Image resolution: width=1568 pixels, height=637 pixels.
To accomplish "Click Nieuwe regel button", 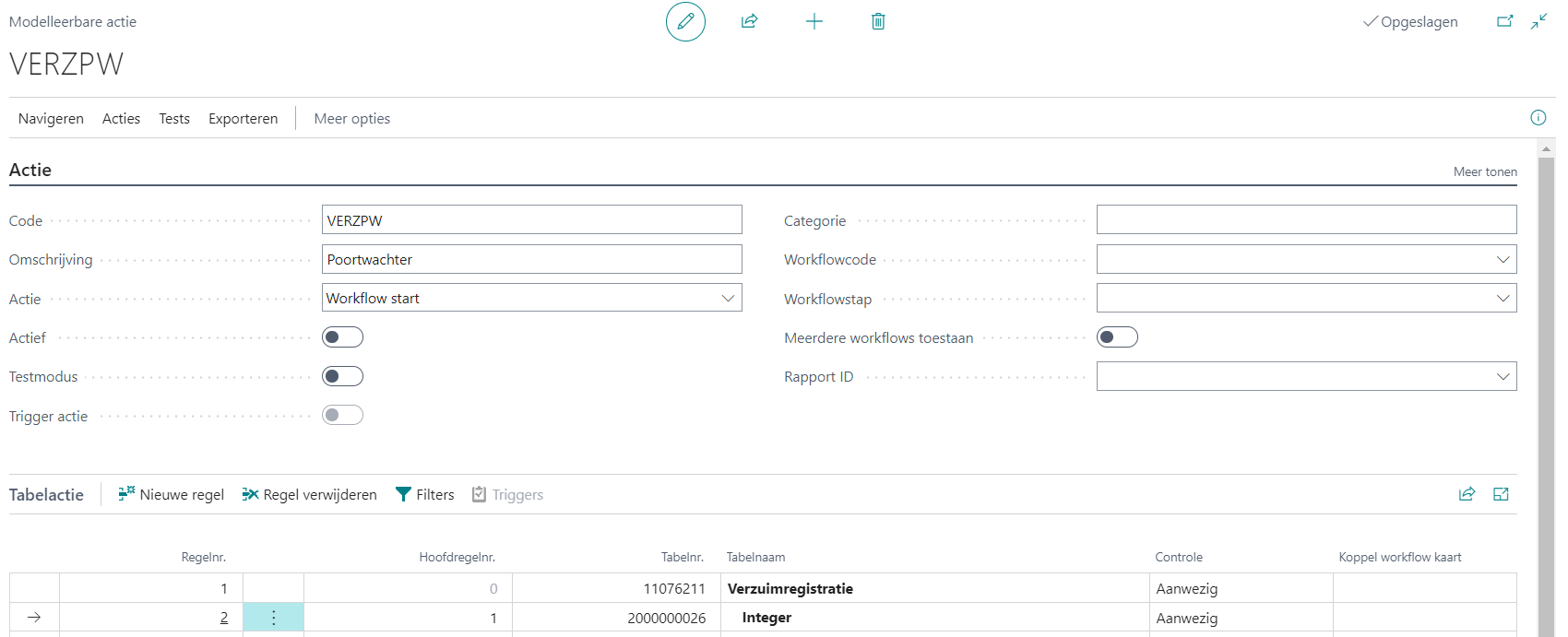I will pos(172,494).
